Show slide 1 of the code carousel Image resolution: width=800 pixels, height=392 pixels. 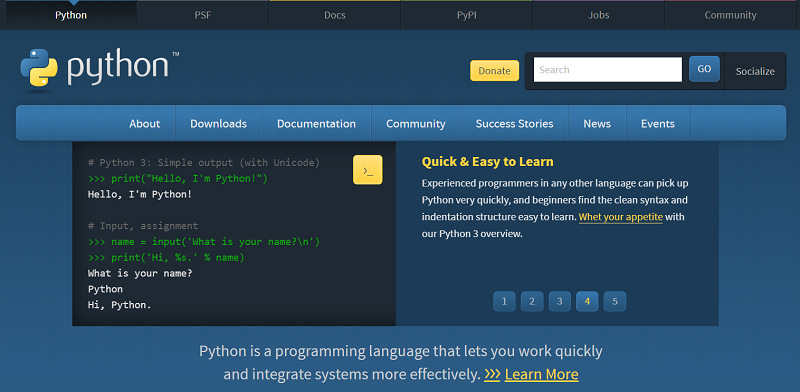point(505,302)
